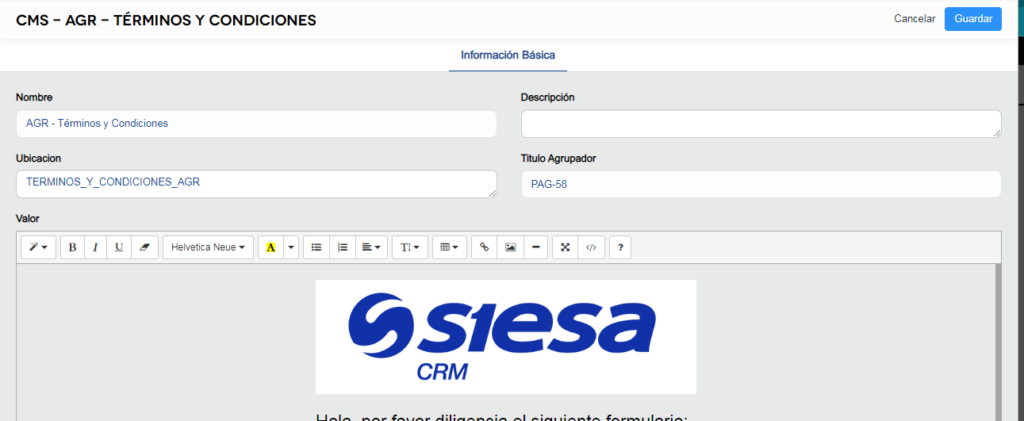Screen dimensions: 1024x421
Task: Select the Siesa CRM logo image
Action: click(x=505, y=337)
